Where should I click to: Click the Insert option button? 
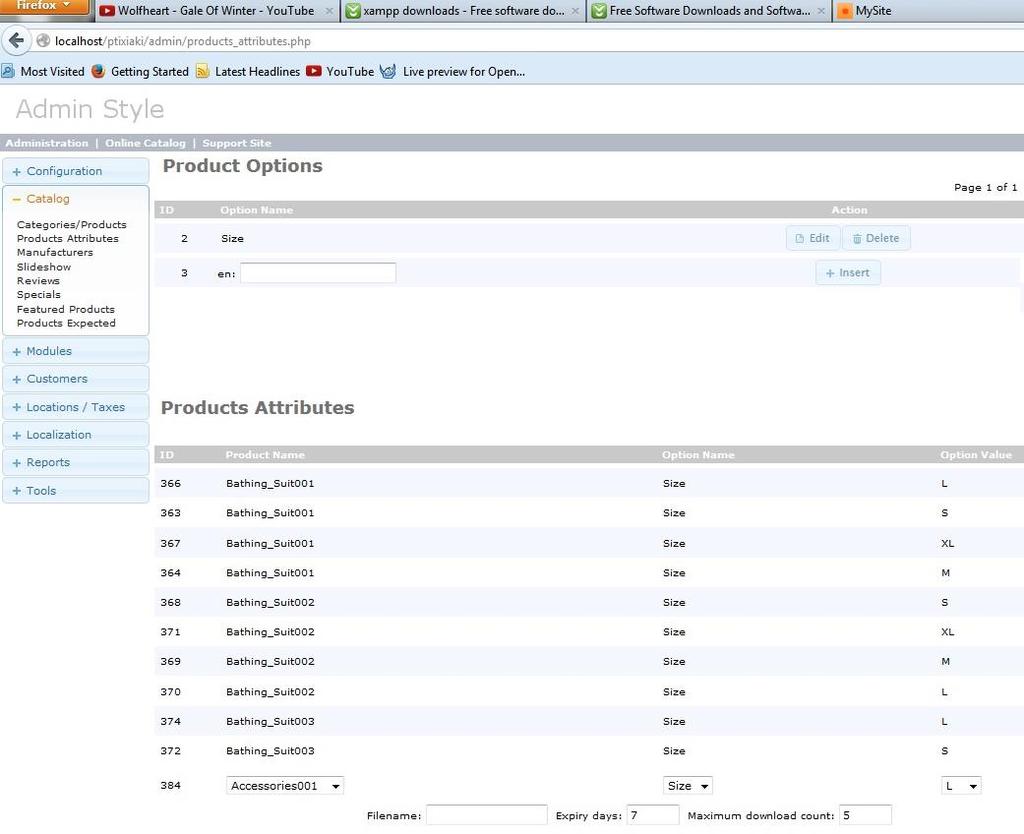[848, 273]
